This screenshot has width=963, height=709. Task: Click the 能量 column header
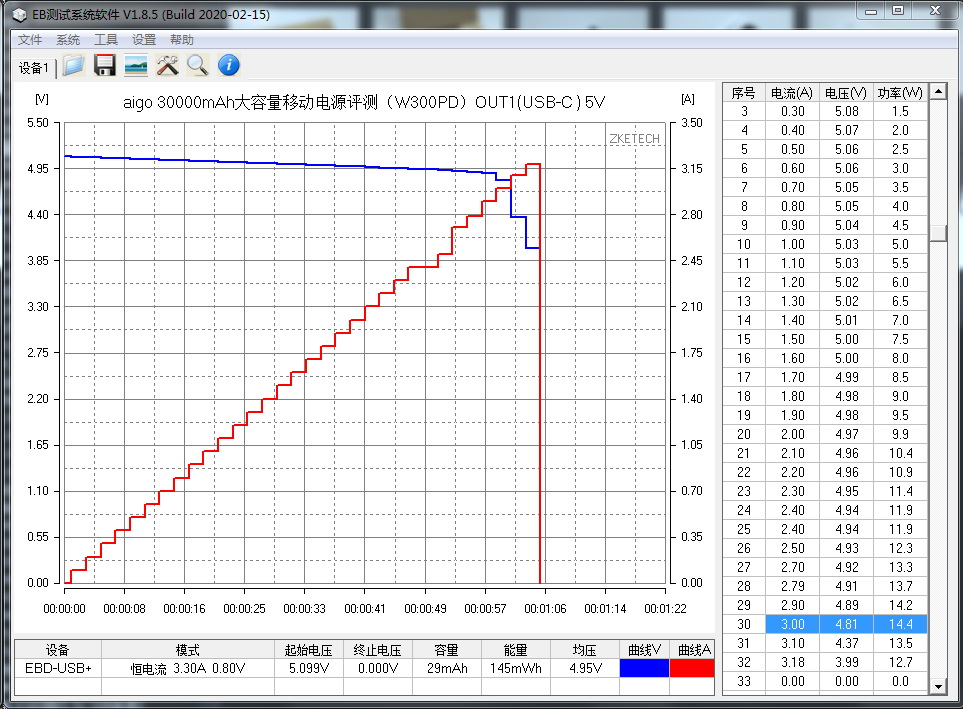pyautogui.click(x=515, y=649)
